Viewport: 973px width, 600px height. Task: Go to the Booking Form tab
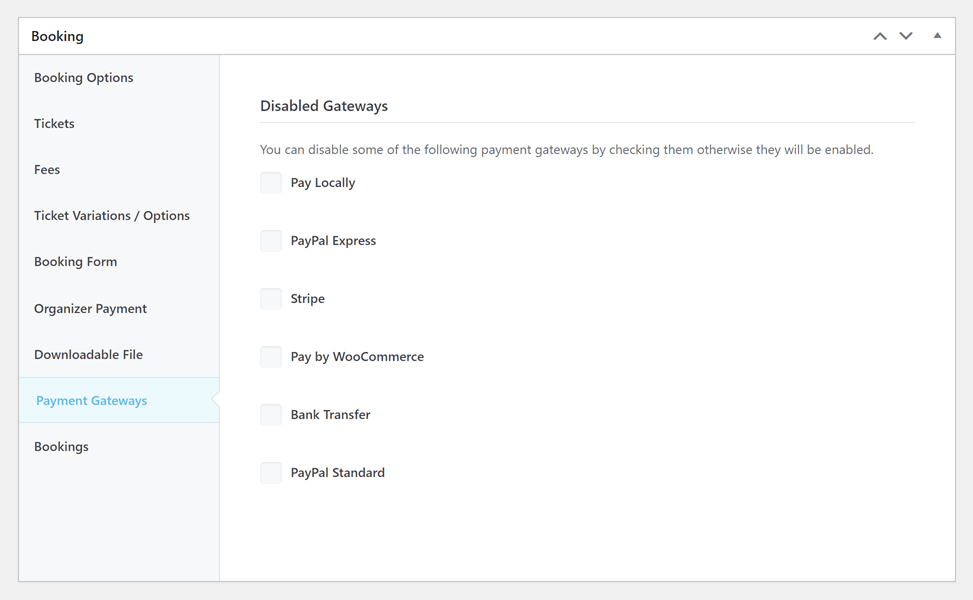click(75, 262)
